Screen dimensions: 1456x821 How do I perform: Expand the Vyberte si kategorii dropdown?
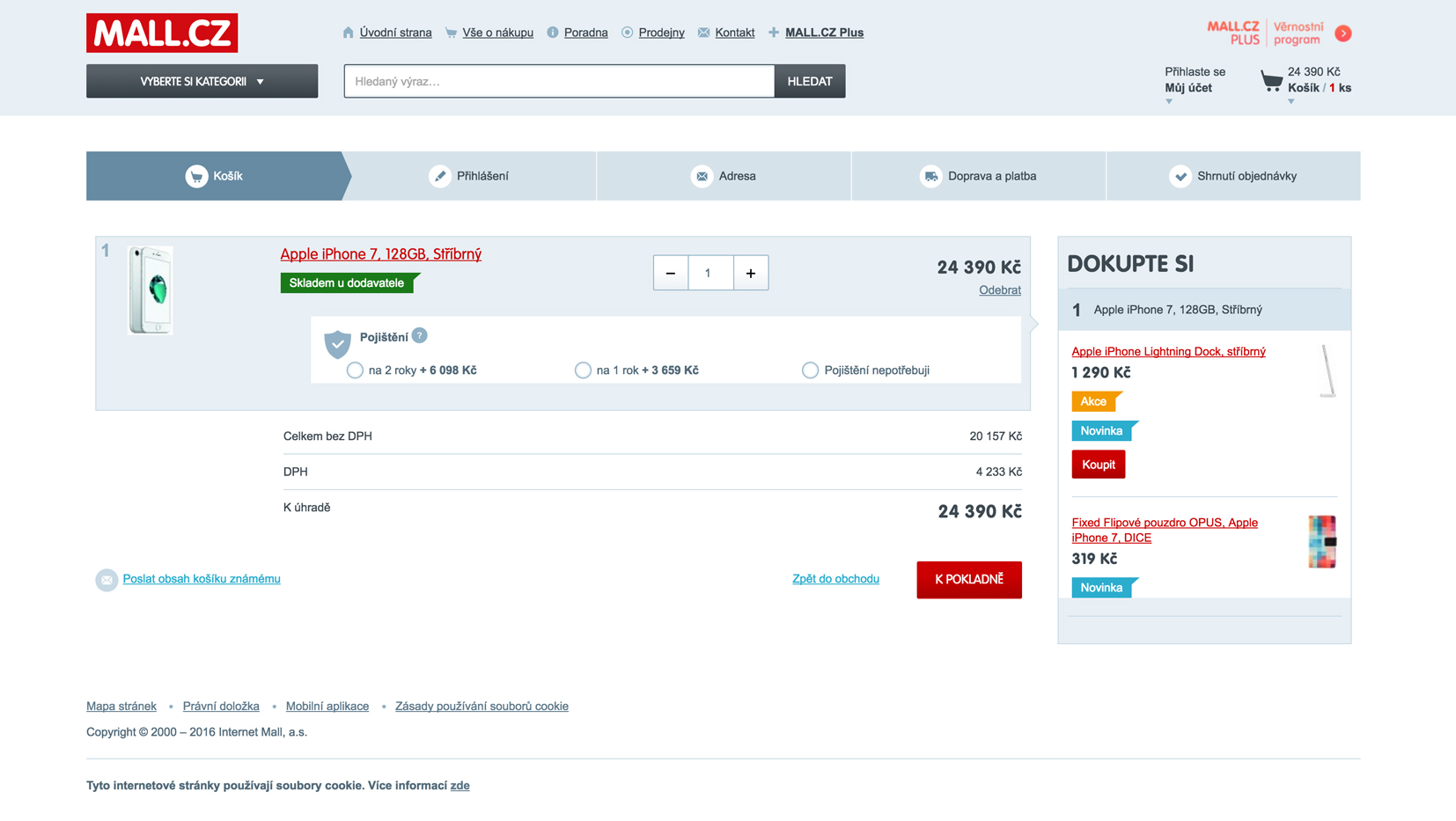coord(202,81)
